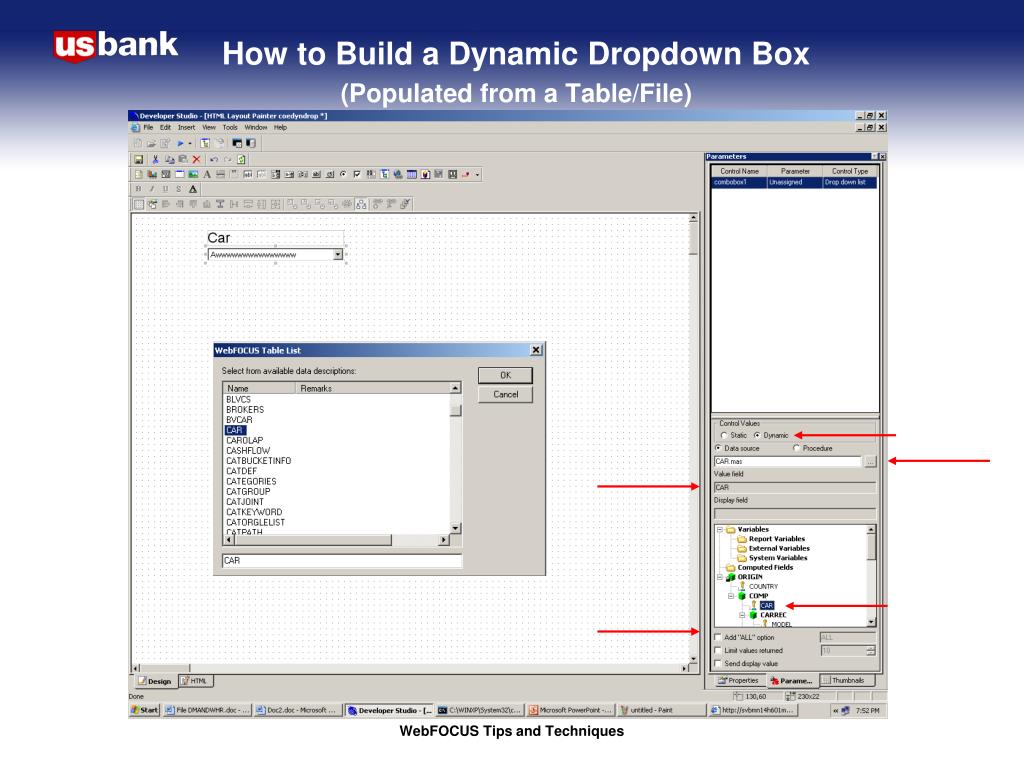1024x768 pixels.
Task: Collapse the Variables folder in field tree
Action: [720, 530]
